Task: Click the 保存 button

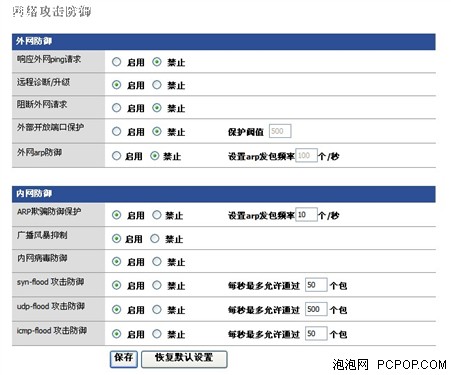Action: (124, 359)
